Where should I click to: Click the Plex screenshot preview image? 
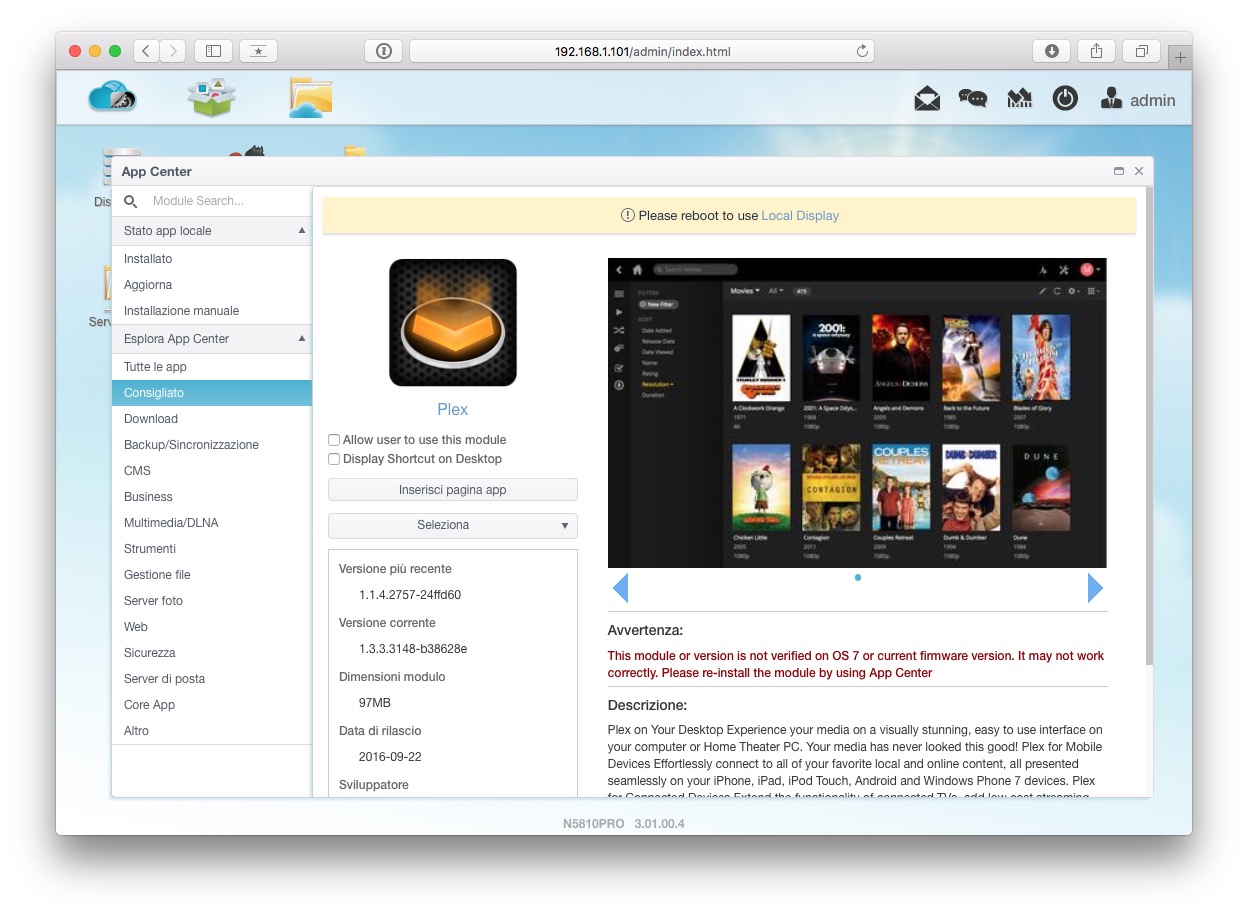coord(857,413)
